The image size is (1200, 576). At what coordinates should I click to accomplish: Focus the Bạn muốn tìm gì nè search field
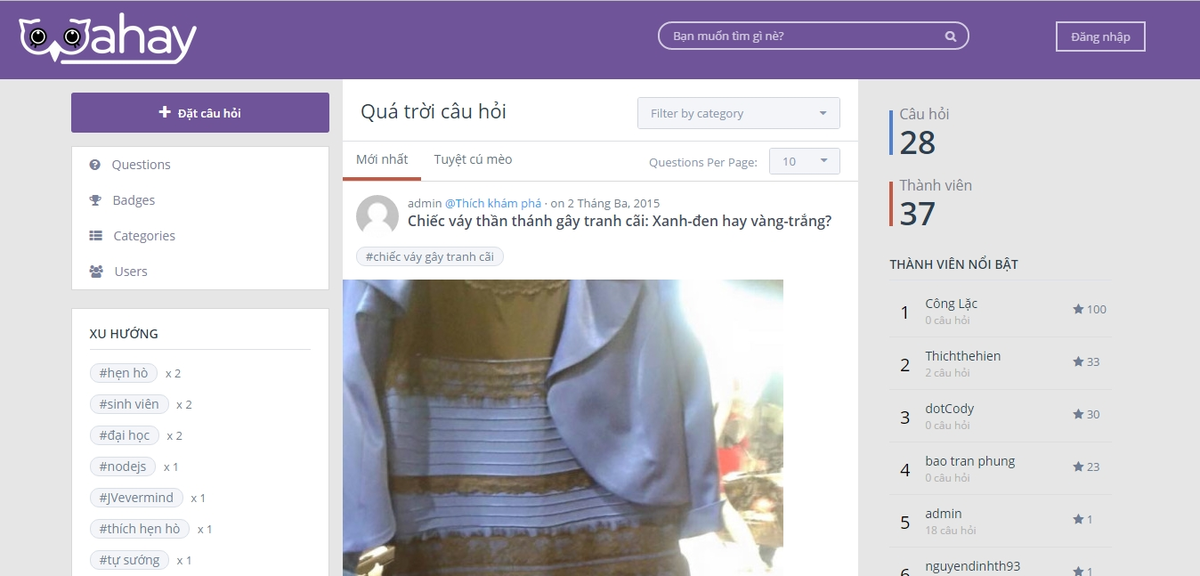(813, 36)
